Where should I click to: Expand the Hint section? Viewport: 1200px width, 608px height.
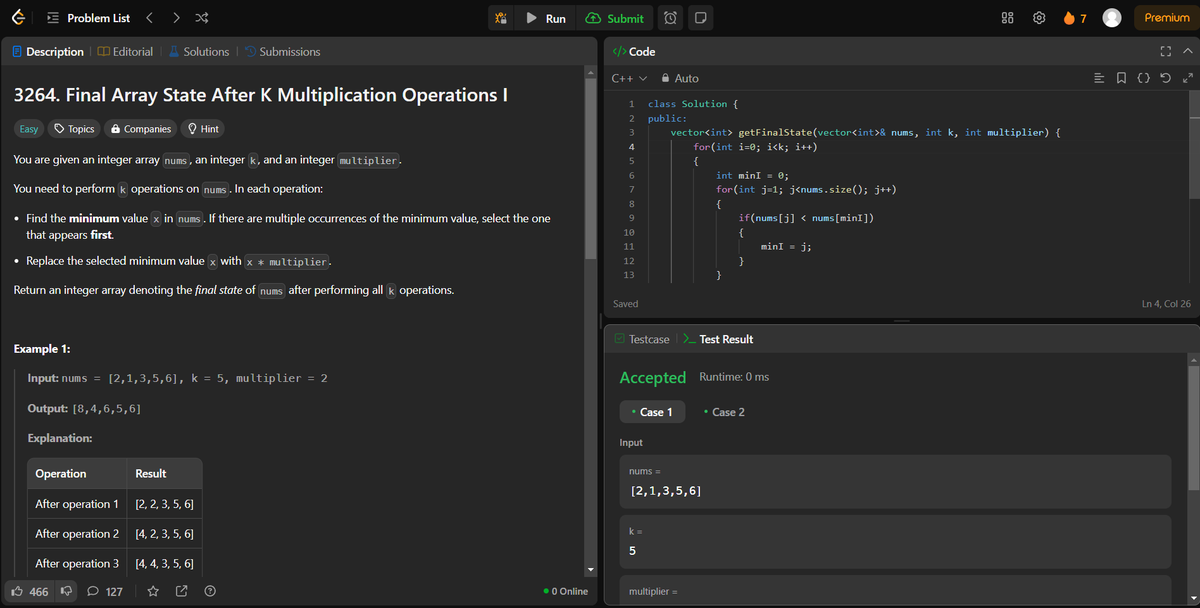203,128
